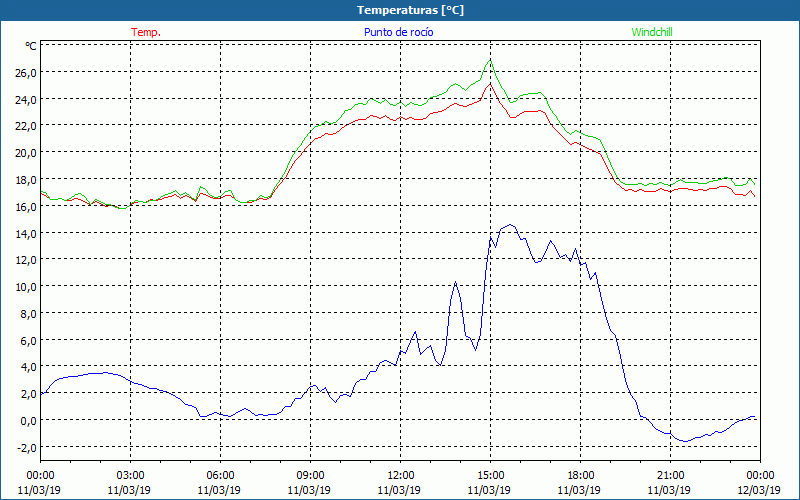
Task: Click the red temperature peak at 15:00
Action: (x=490, y=83)
